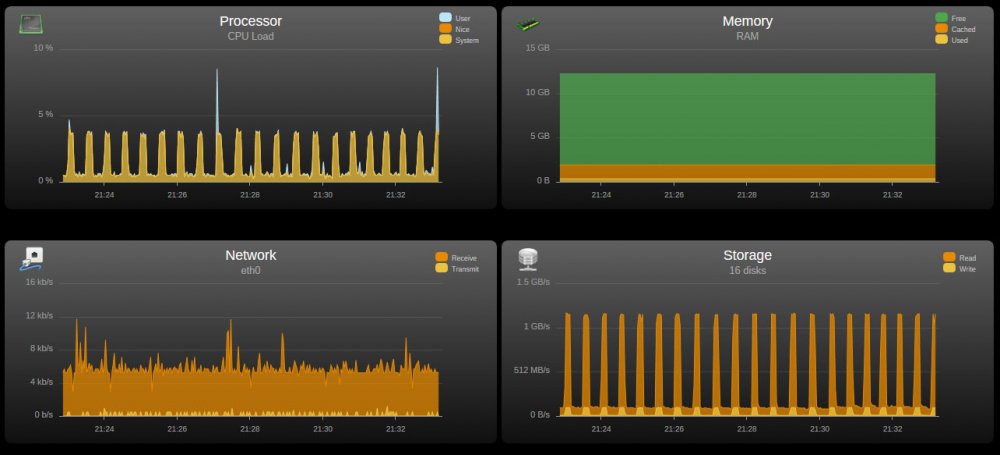
Task: Click the Network panel title
Action: 251,255
